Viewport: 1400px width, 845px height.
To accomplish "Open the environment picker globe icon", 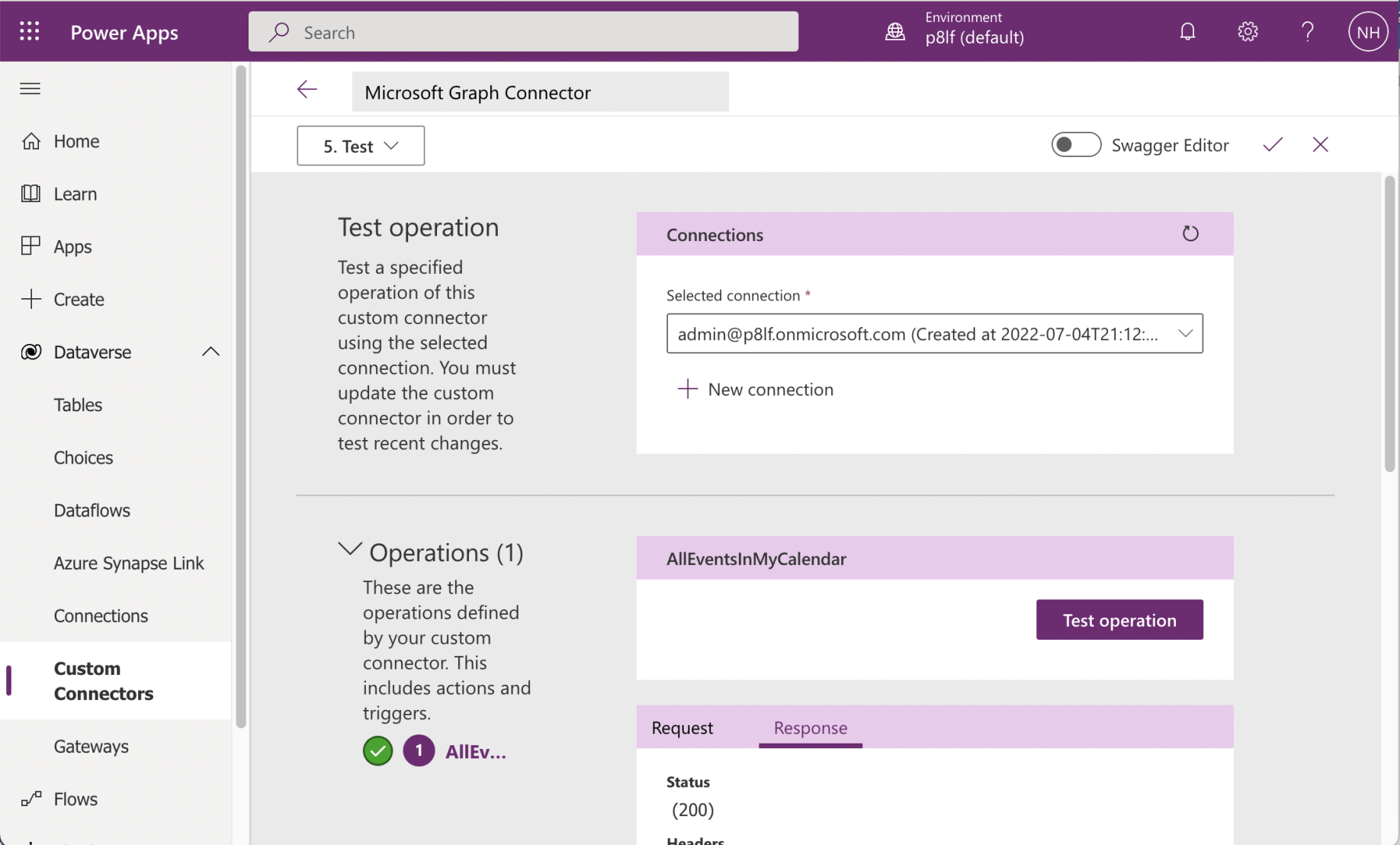I will (895, 31).
